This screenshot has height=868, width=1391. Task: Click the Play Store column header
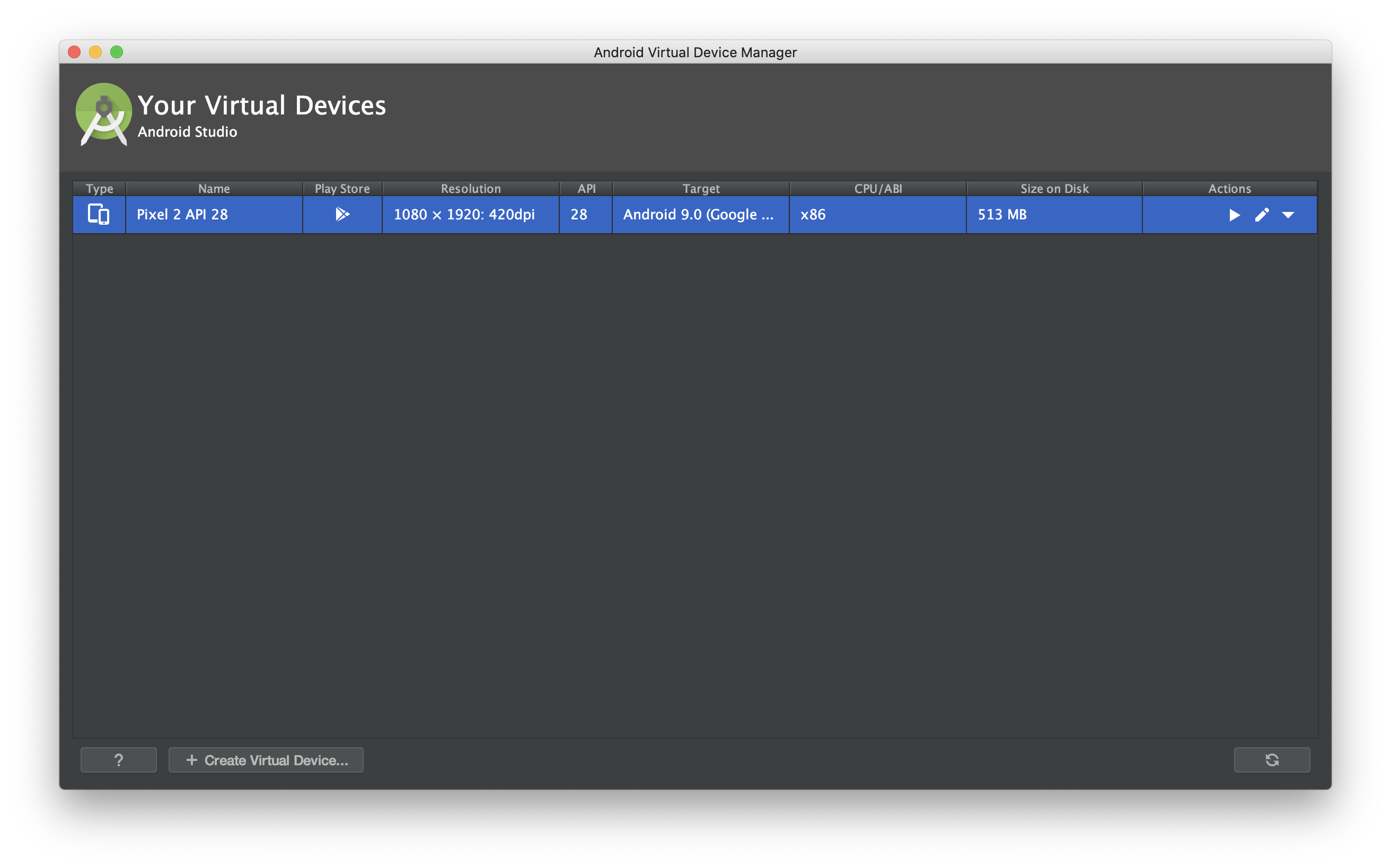342,188
